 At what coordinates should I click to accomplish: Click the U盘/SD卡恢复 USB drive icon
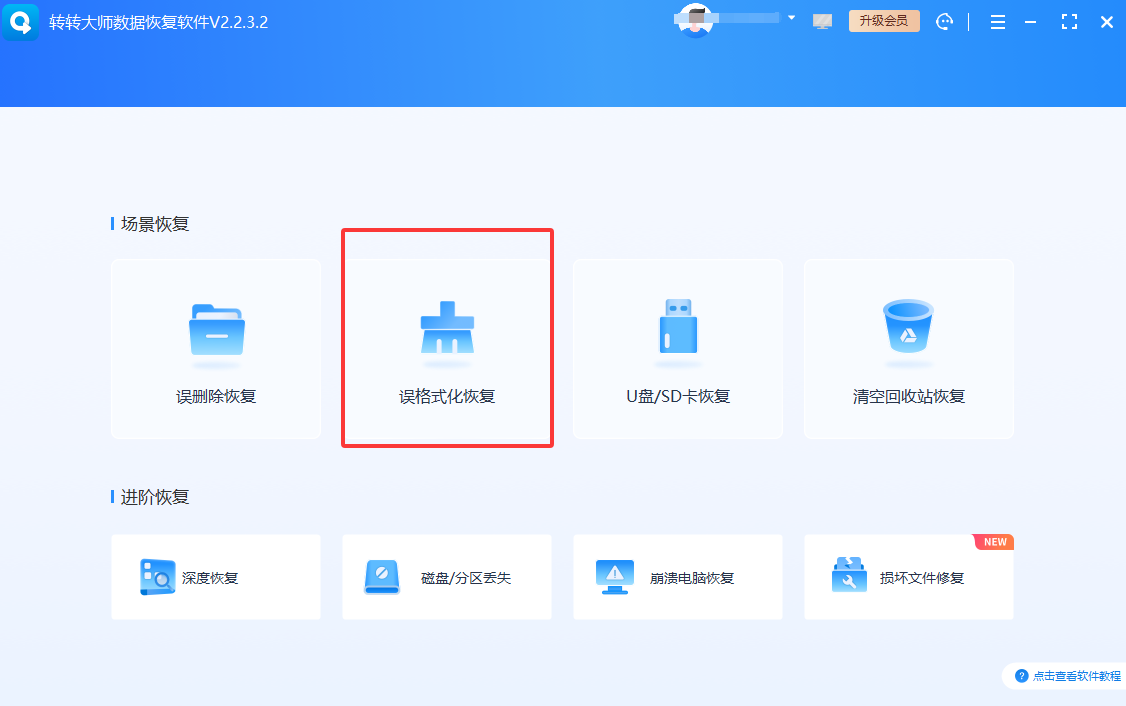678,326
